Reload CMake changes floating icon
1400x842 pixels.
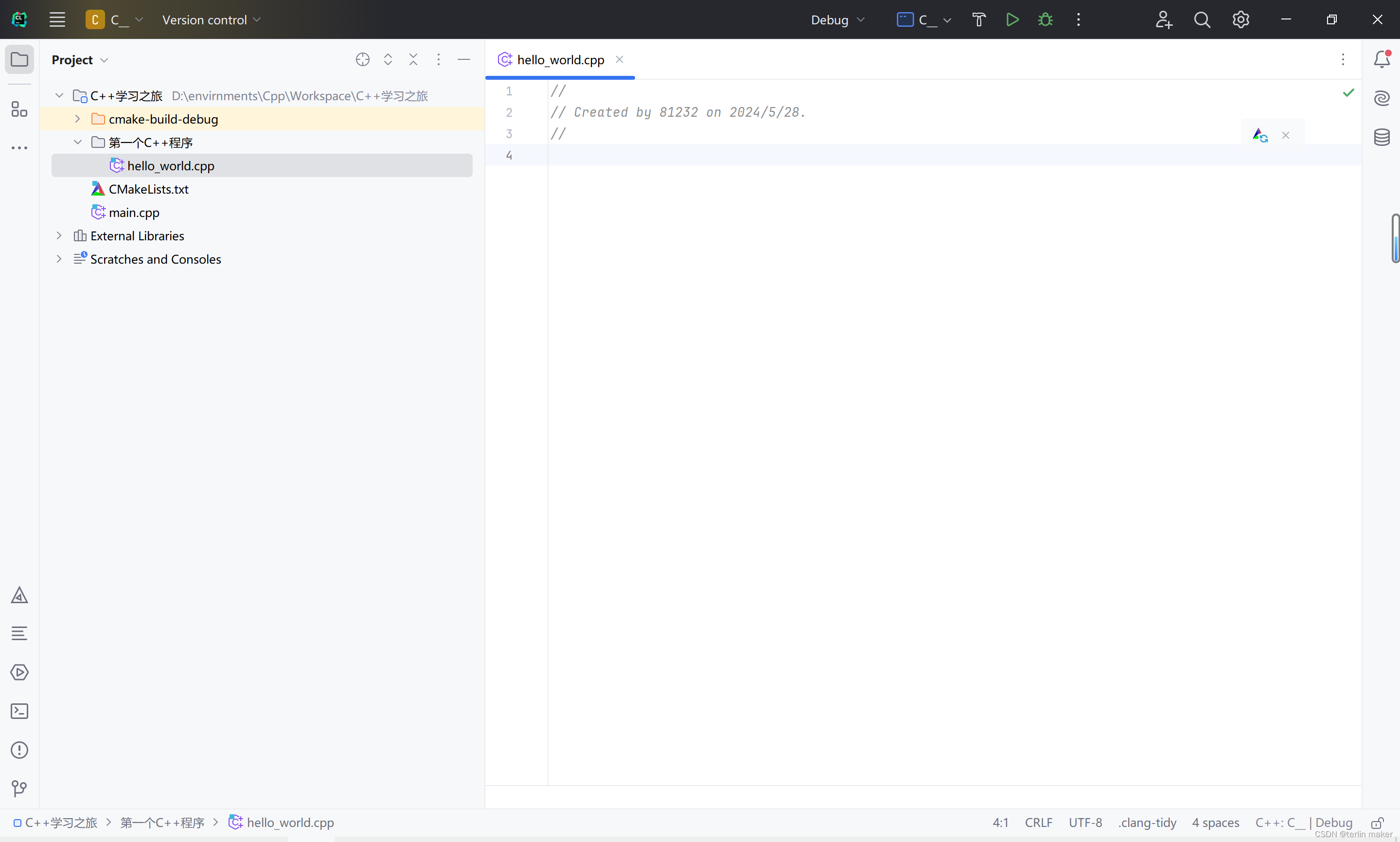tap(1260, 135)
